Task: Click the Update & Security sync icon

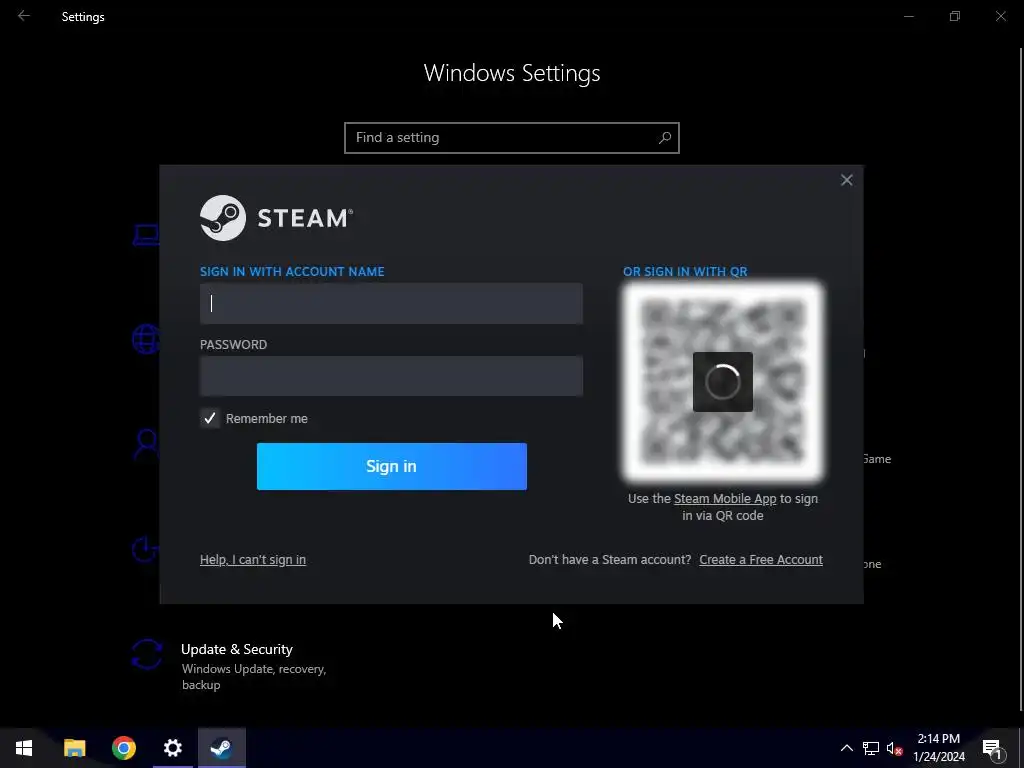Action: coord(146,654)
